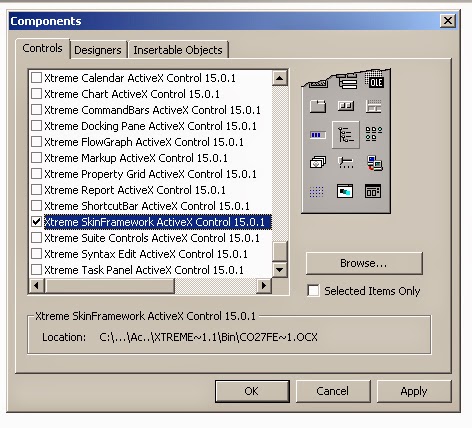Click the Location path ending CO27FE~1.OCX
The image size is (472, 428).
pyautogui.click(x=208, y=337)
